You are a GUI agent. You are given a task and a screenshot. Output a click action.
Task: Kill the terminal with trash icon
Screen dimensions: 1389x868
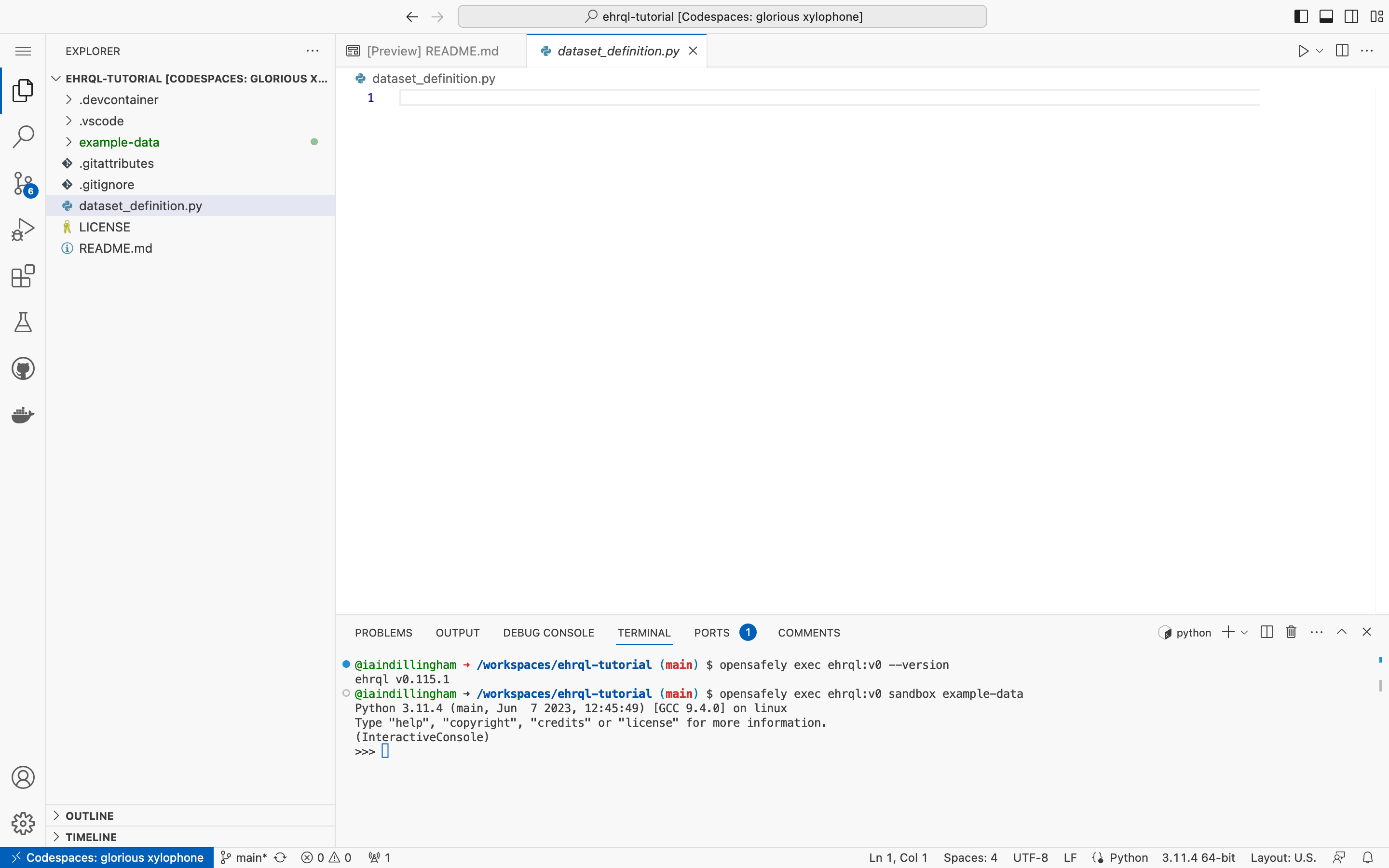pyautogui.click(x=1292, y=632)
